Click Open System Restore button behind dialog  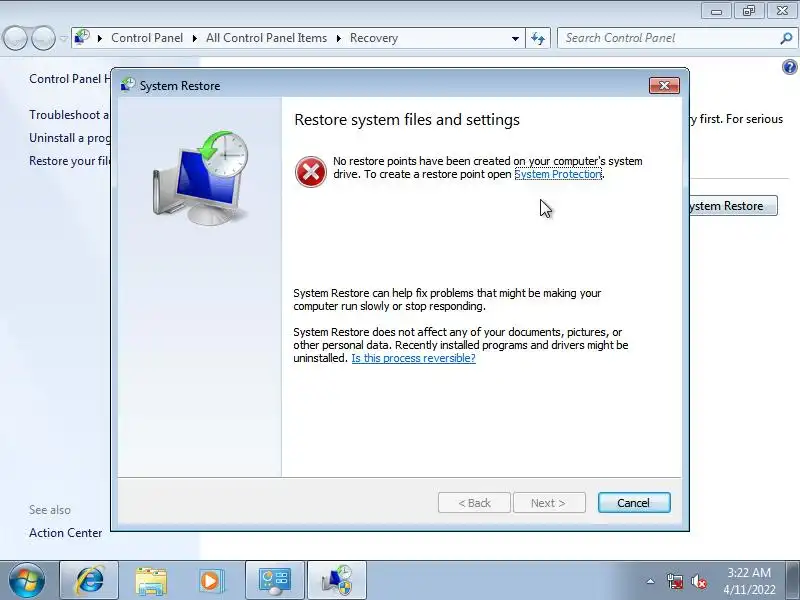[x=733, y=206]
